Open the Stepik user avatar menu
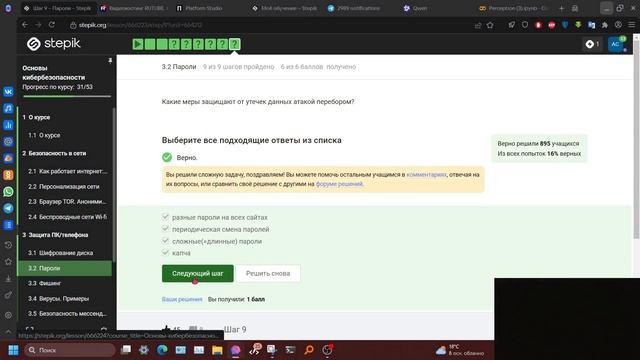The image size is (640, 360). pos(616,44)
